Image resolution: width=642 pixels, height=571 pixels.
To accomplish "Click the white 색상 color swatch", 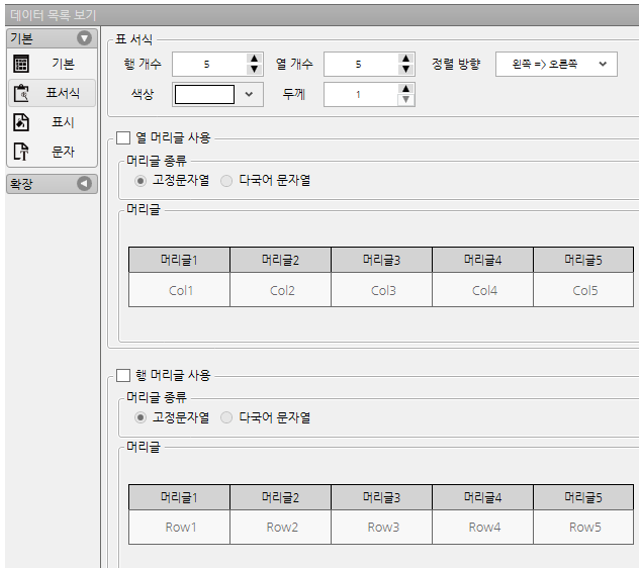I will coord(205,95).
